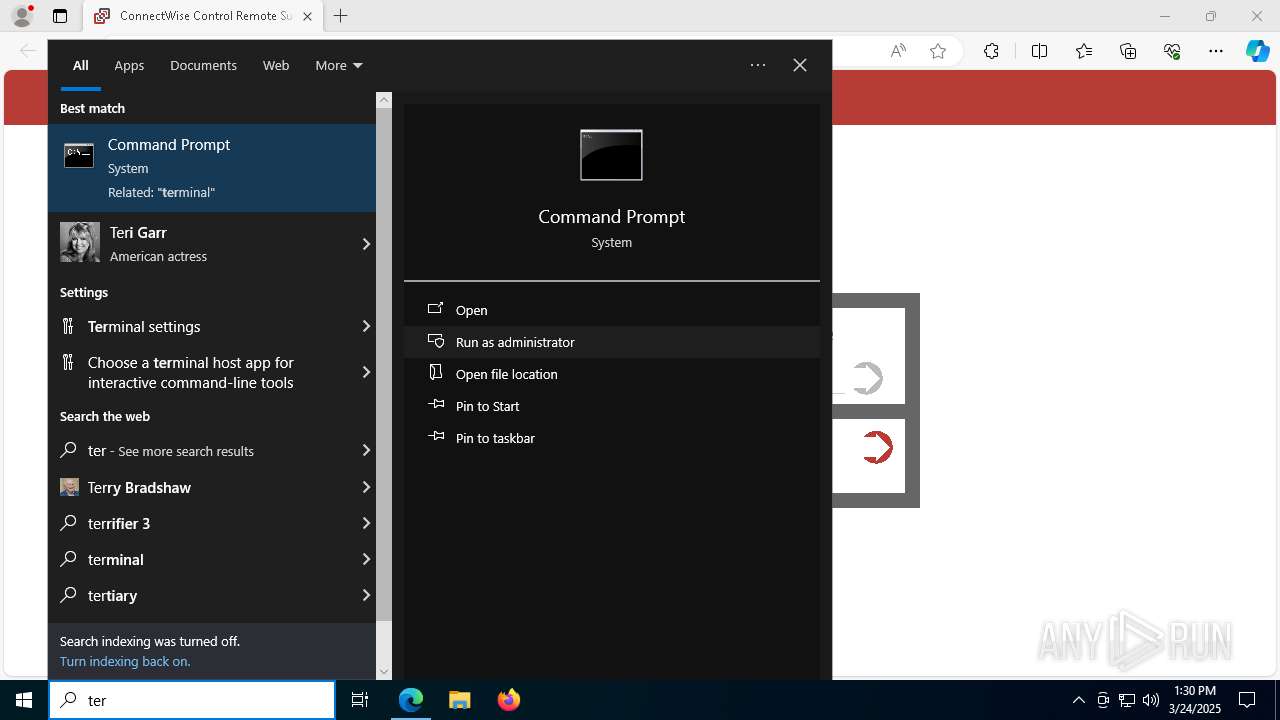Open Microsoft Edge from taskbar

[x=411, y=700]
